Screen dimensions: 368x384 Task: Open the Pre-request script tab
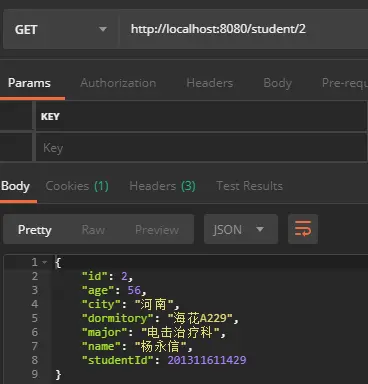345,83
